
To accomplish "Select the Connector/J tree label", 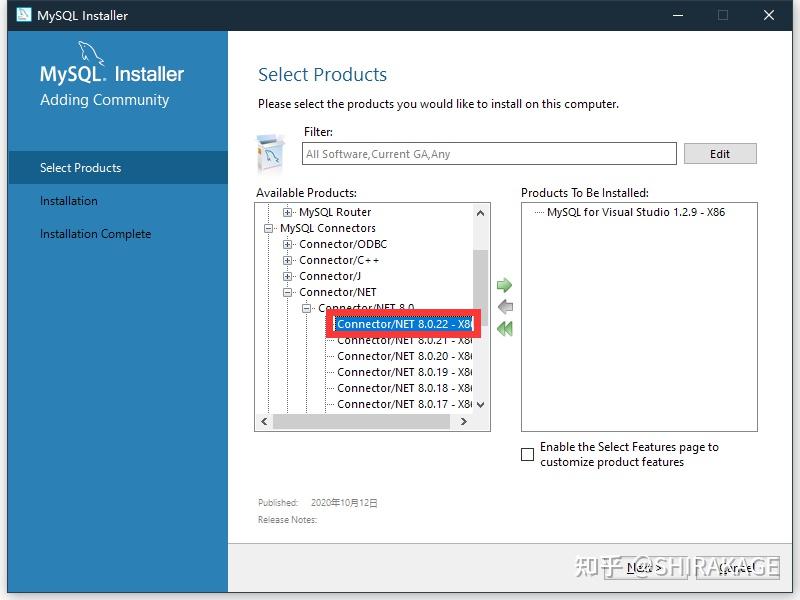I will (x=330, y=276).
